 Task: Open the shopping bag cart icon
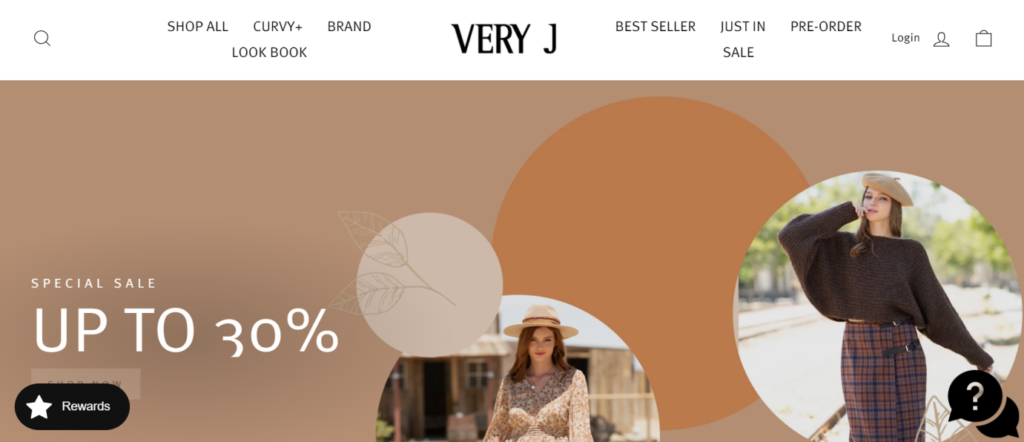point(984,39)
